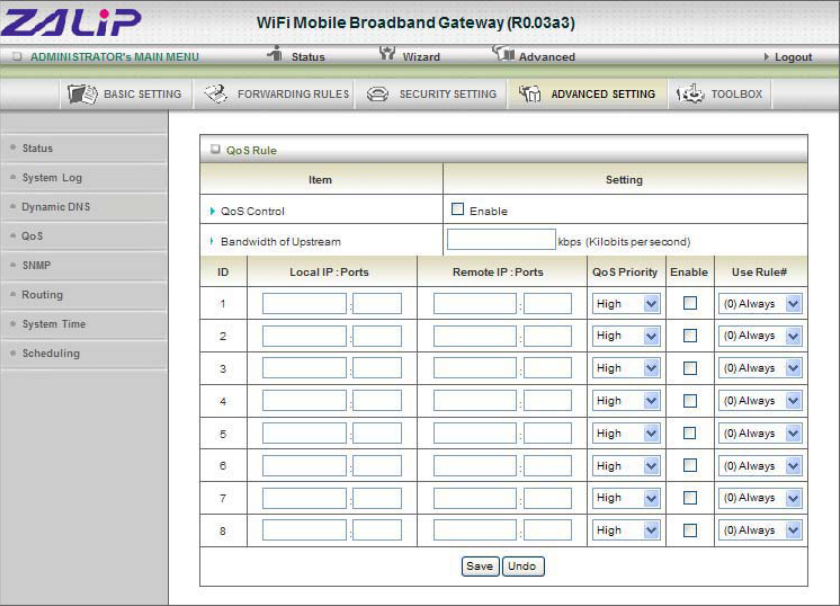Click the Advanced icon in top menu

tap(503, 53)
